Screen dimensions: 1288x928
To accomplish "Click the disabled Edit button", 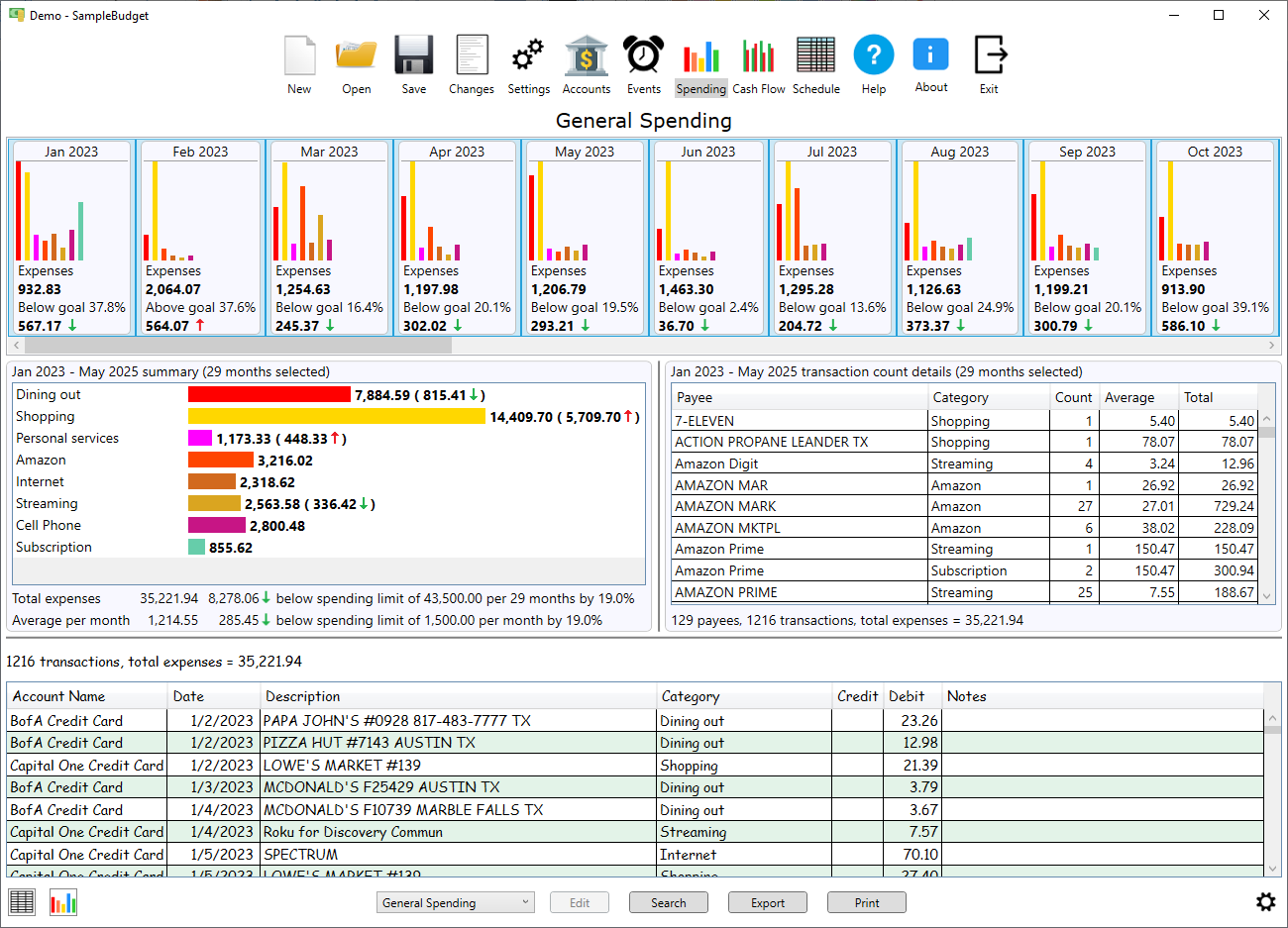I will point(580,902).
